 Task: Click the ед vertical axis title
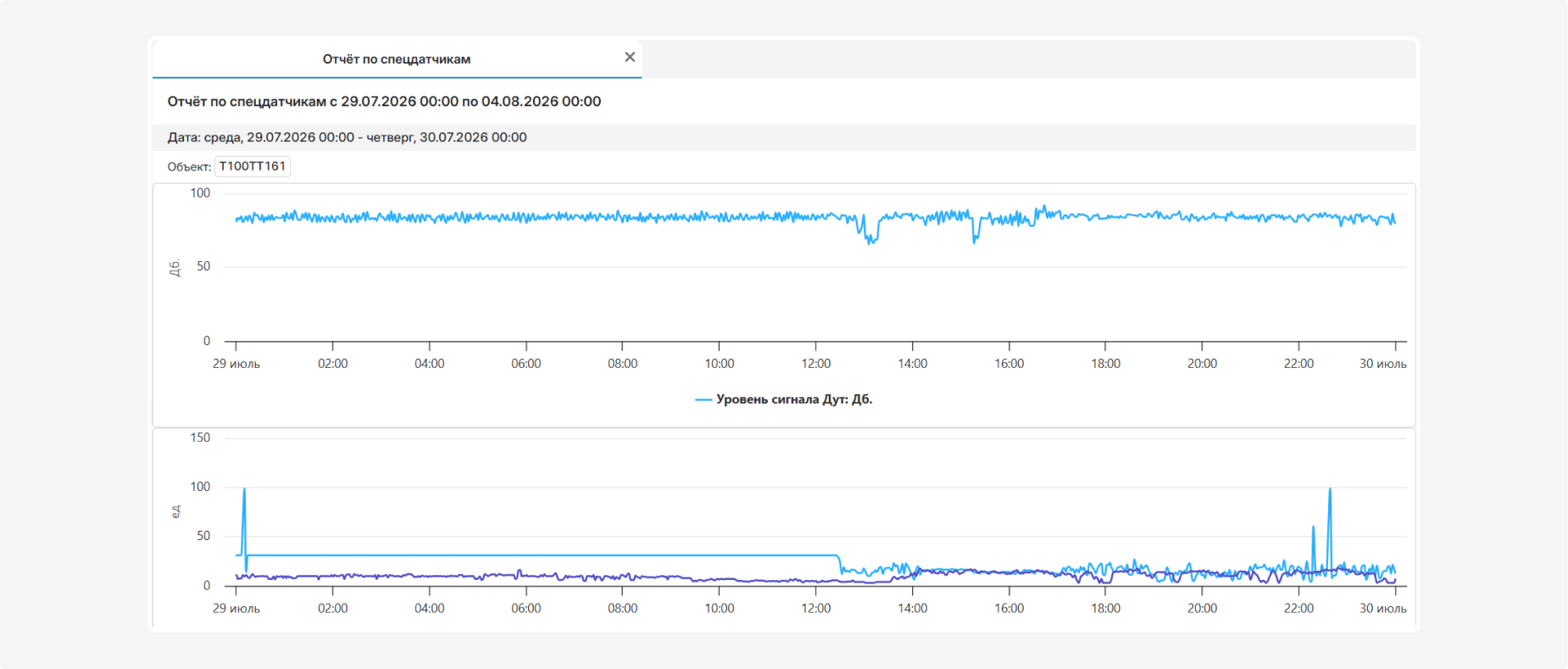(x=175, y=511)
